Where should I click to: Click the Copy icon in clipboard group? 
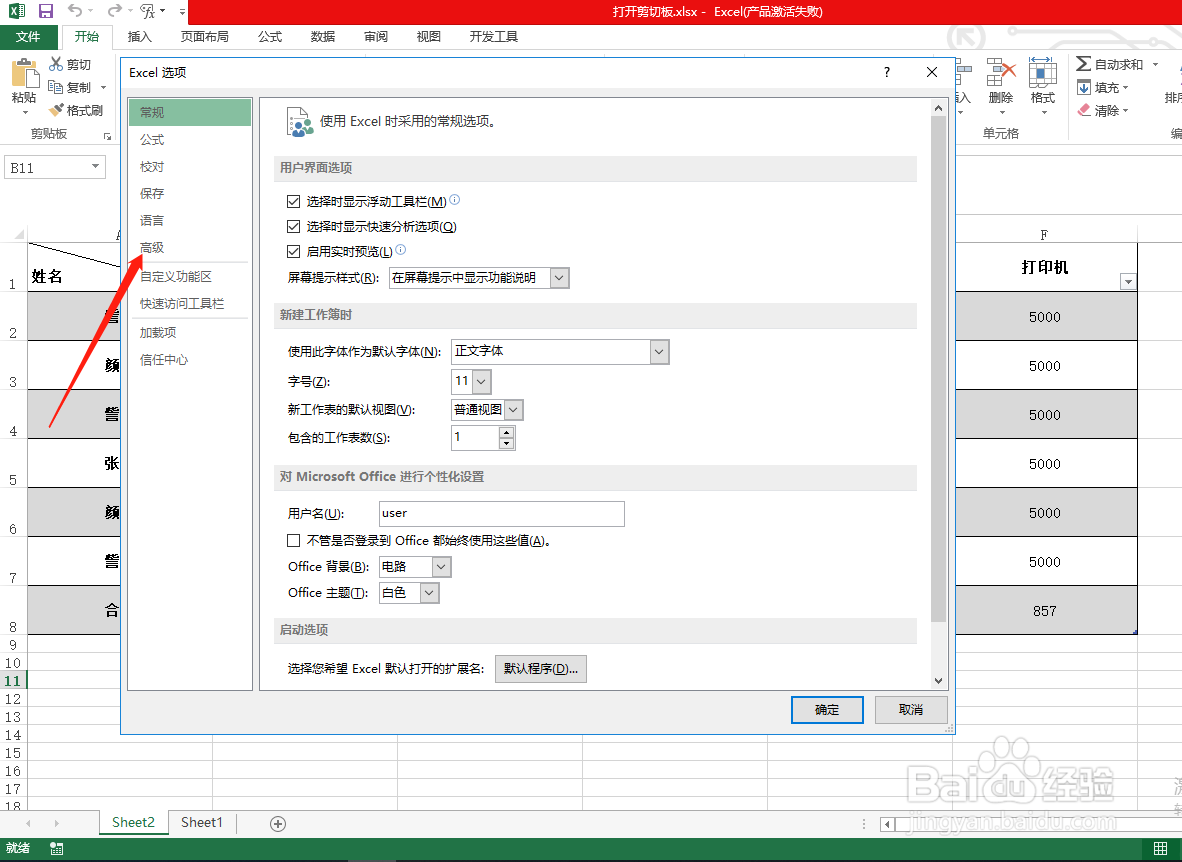pos(56,87)
